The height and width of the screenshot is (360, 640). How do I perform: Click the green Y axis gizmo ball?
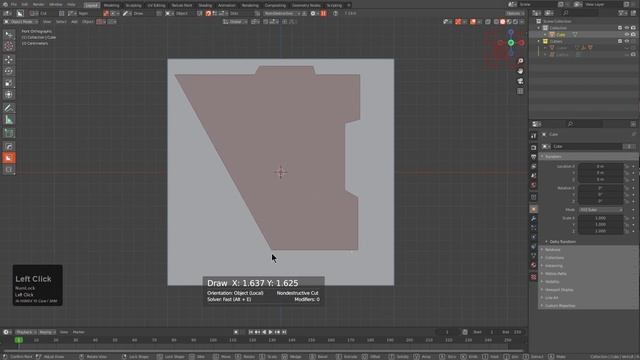[511, 43]
